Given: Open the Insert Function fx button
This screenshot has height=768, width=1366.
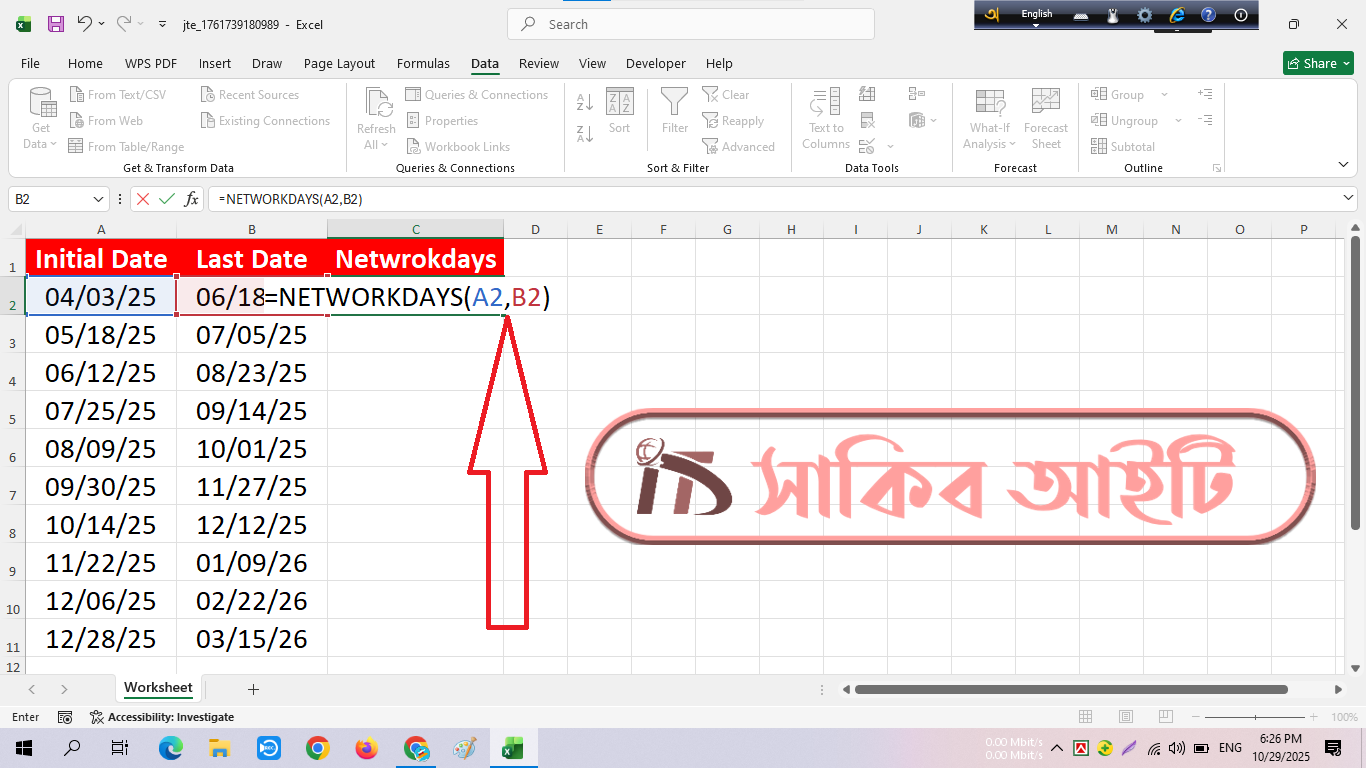Looking at the screenshot, I should click(191, 199).
